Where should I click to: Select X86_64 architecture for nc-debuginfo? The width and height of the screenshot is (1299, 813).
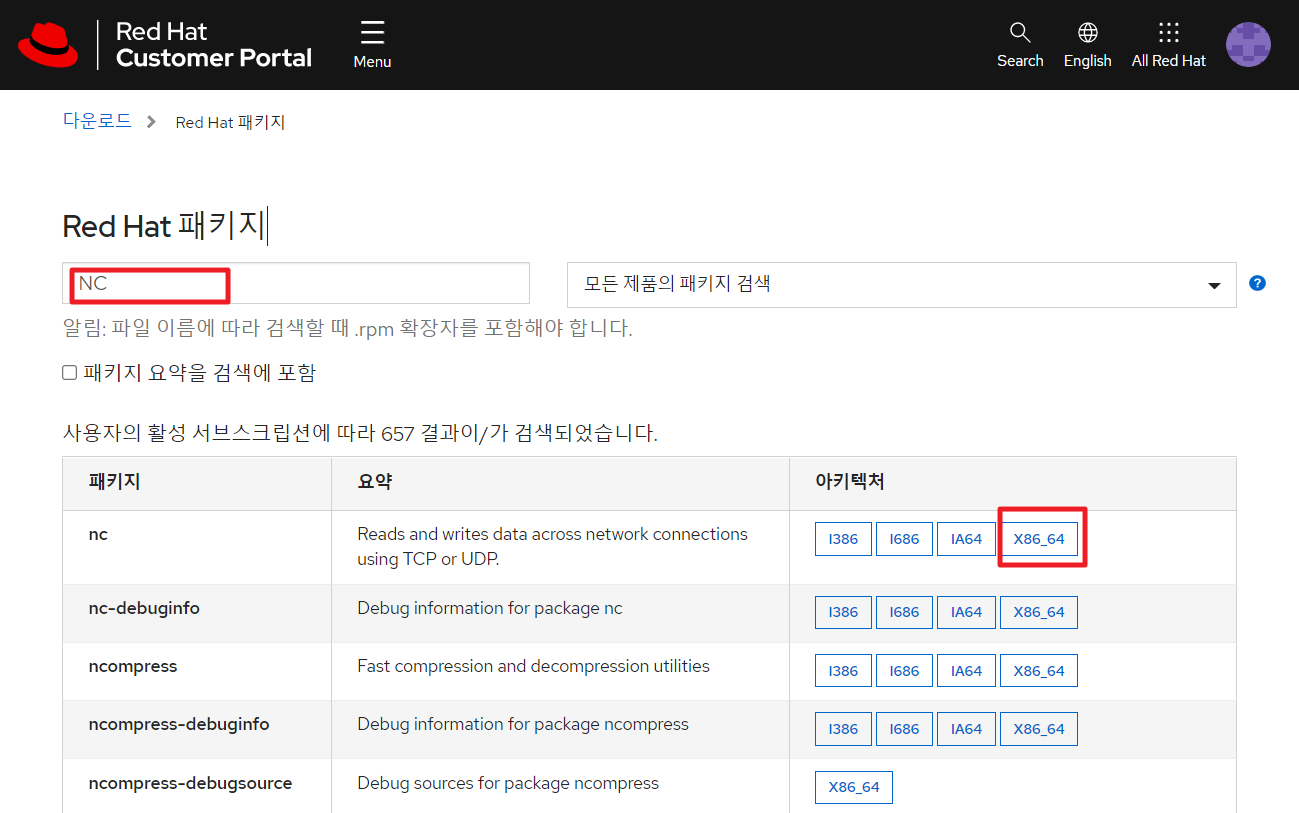pos(1039,612)
